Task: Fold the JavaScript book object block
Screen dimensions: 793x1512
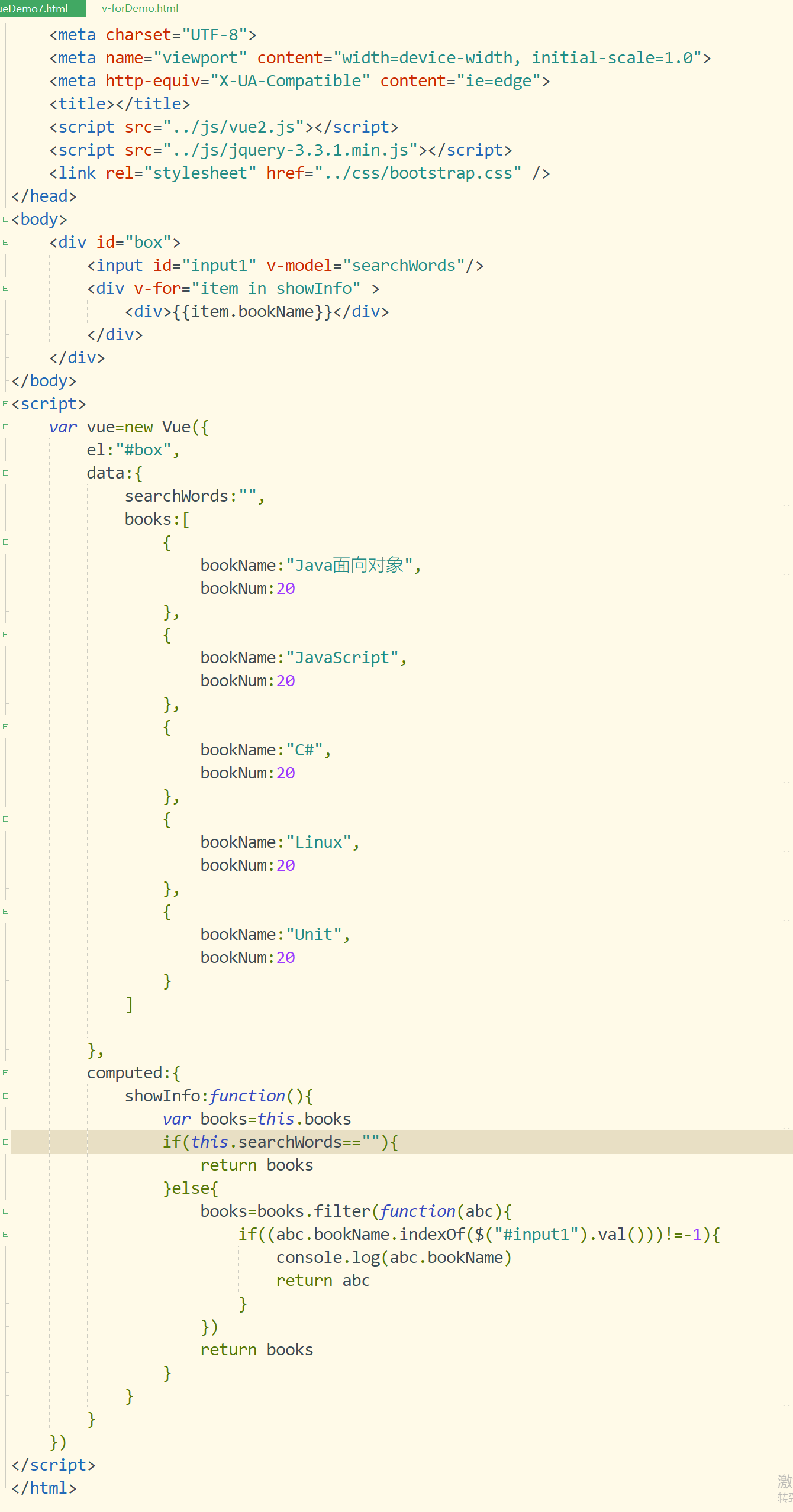Action: tap(5, 634)
